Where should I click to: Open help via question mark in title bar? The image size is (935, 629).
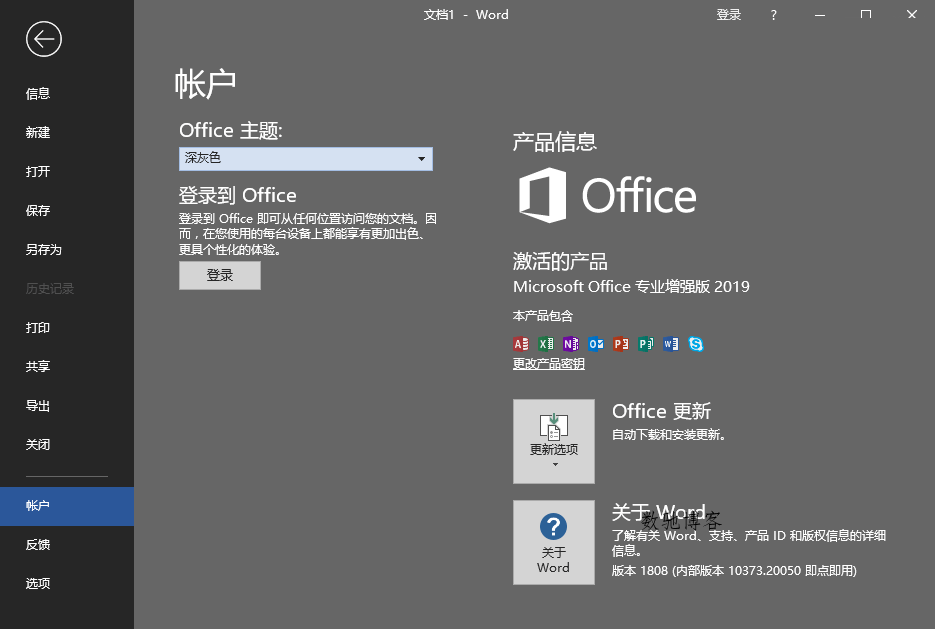coord(773,15)
